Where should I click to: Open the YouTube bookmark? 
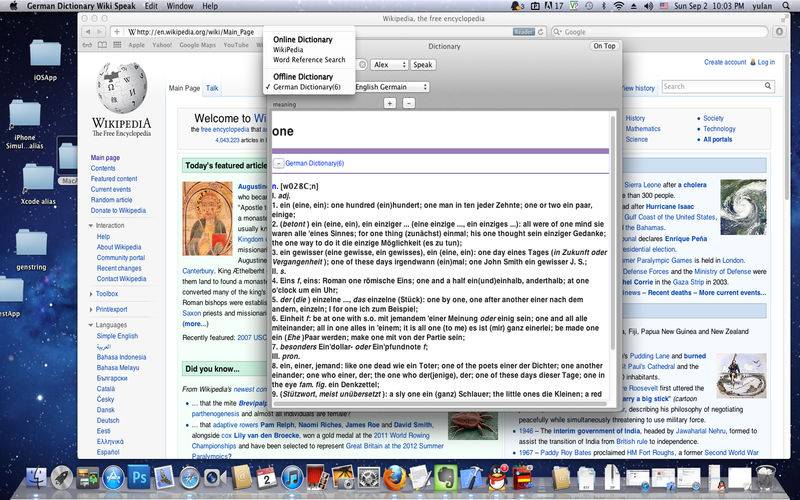coord(236,45)
